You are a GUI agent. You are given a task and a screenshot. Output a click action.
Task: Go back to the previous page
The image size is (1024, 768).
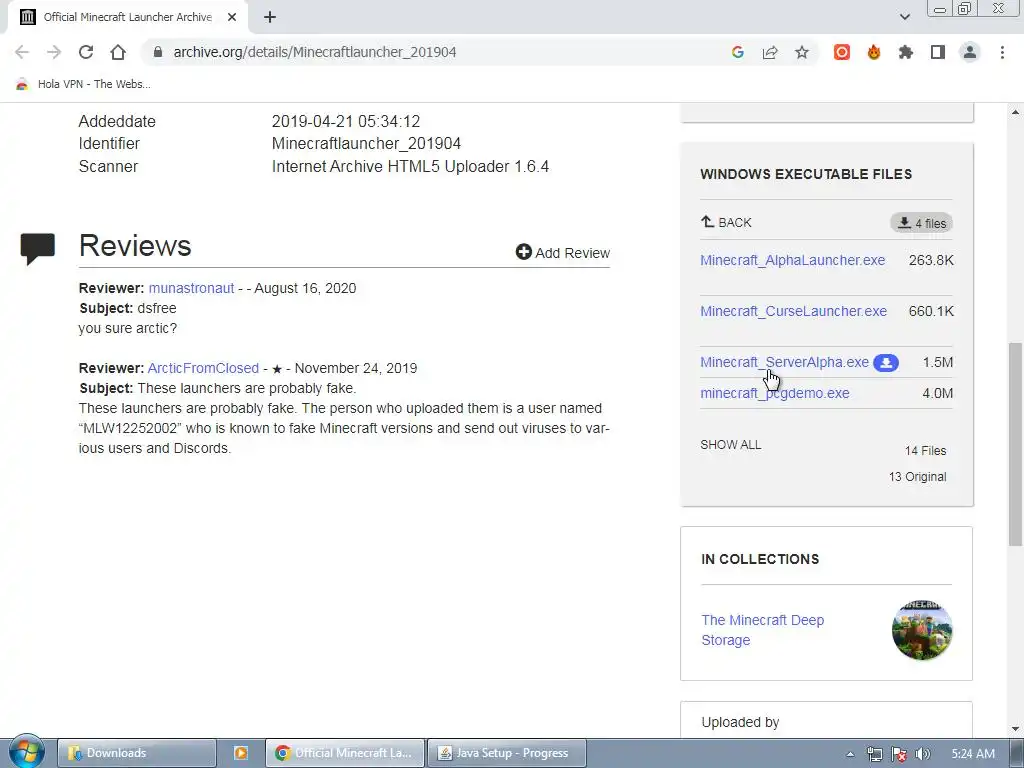(x=22, y=52)
